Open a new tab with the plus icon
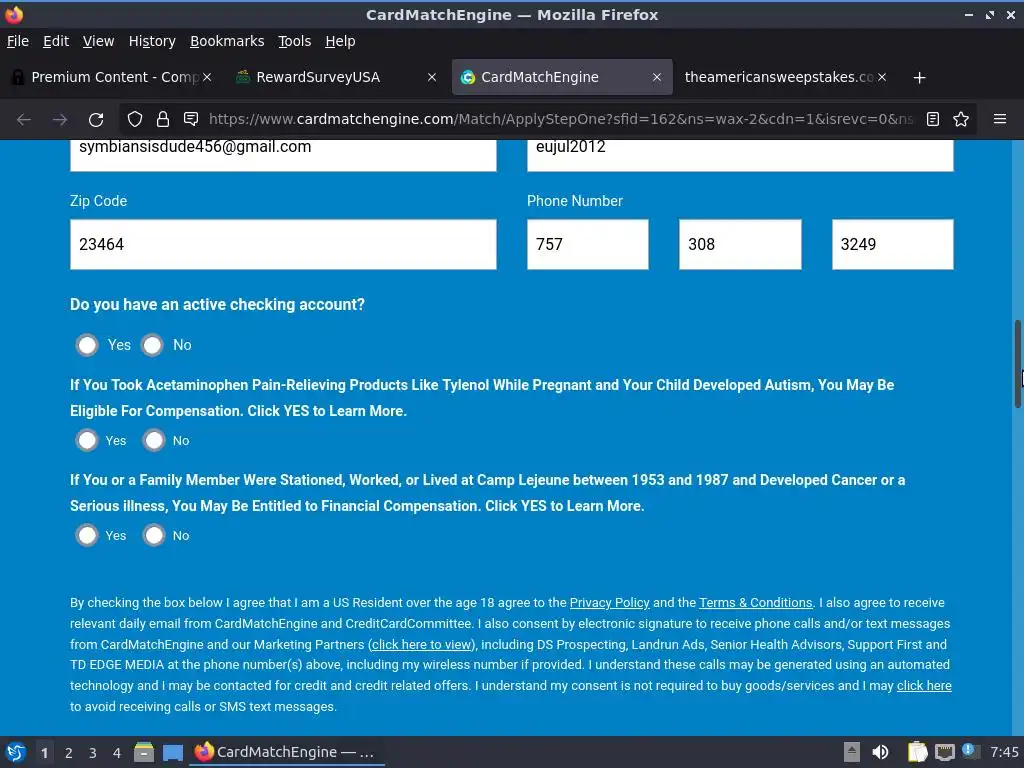 920,78
